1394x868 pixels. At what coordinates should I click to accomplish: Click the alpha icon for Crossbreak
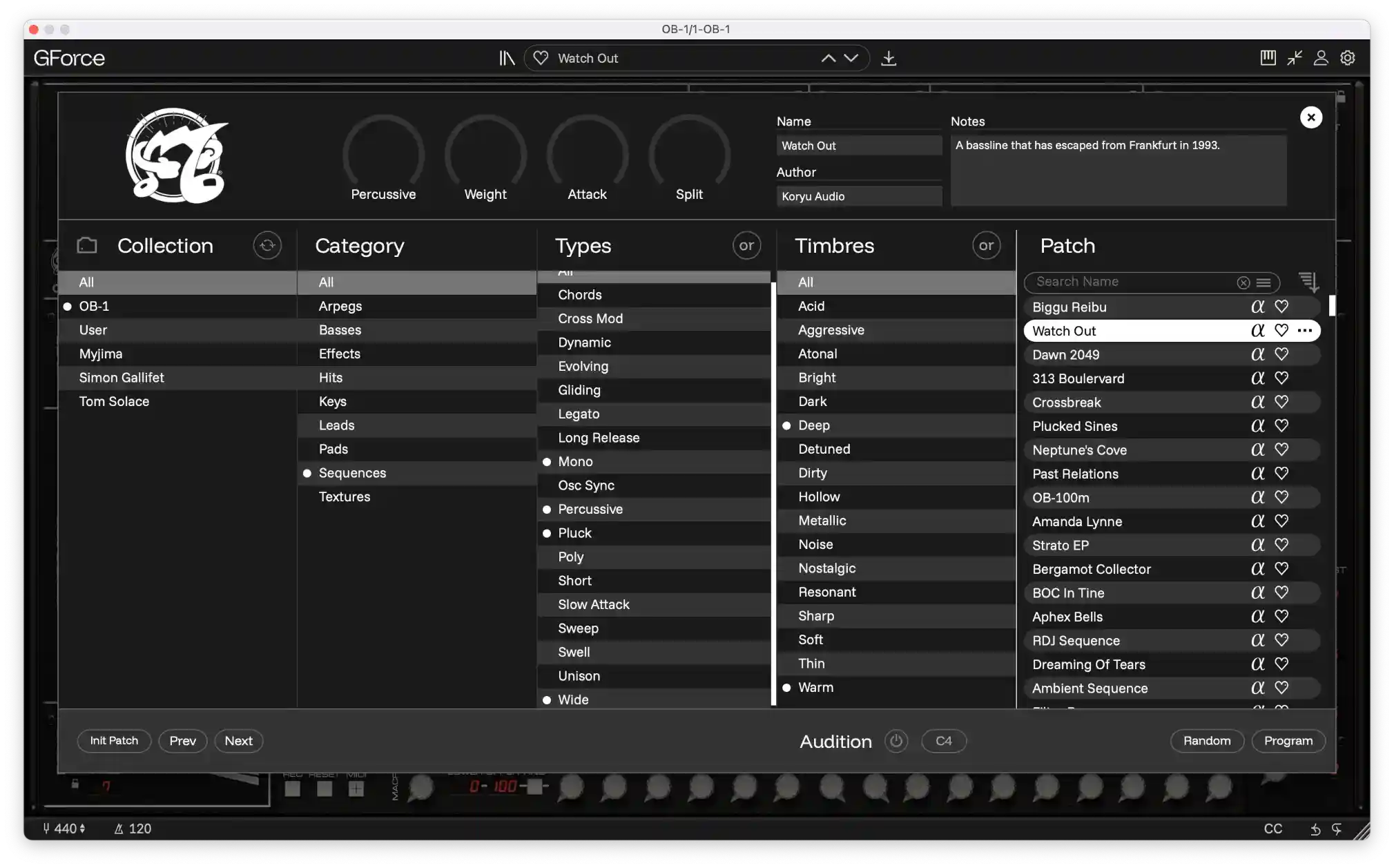[x=1257, y=402]
